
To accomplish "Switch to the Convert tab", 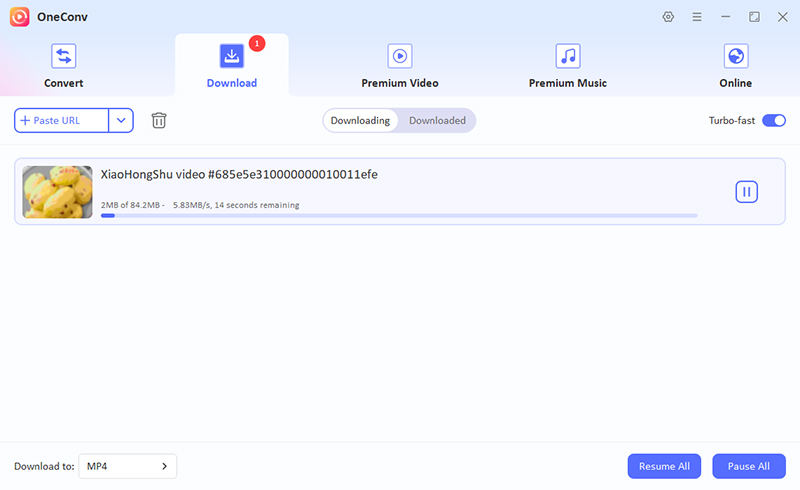I will 63,83.
